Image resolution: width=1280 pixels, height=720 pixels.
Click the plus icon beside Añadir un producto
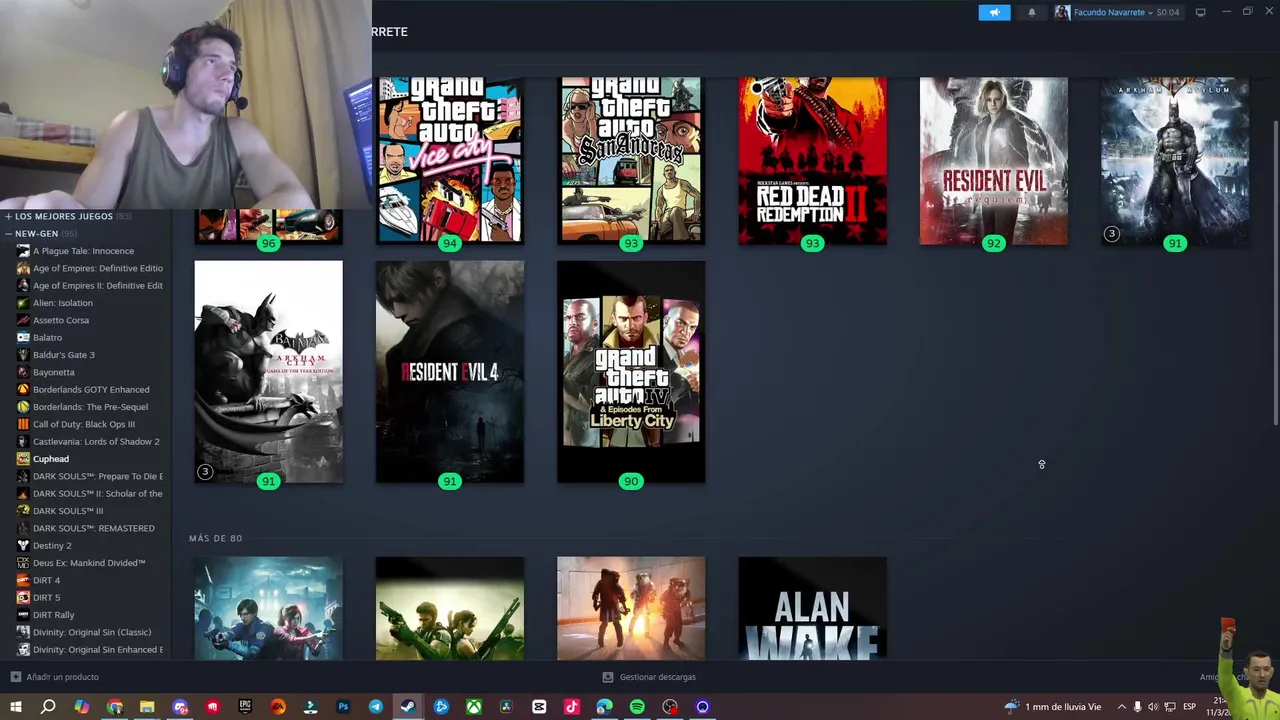(x=15, y=677)
